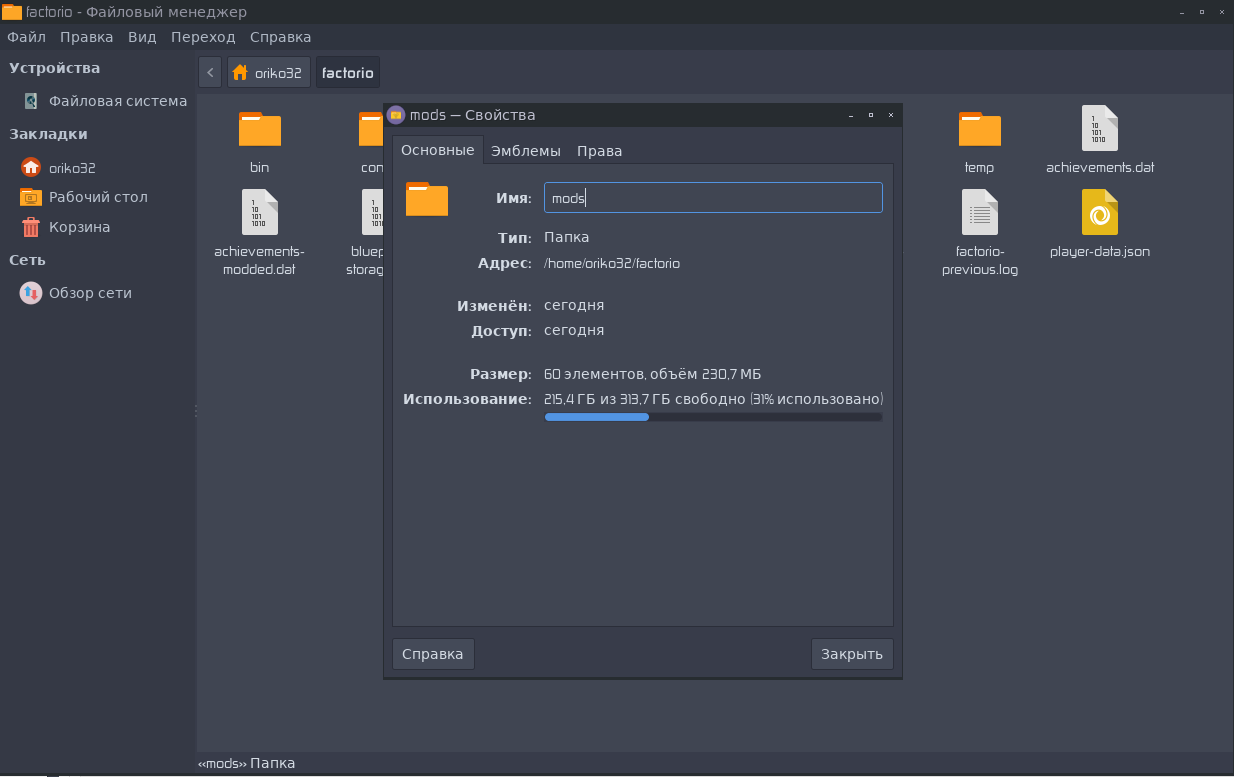Click the back arrow in the path bar

tap(210, 73)
